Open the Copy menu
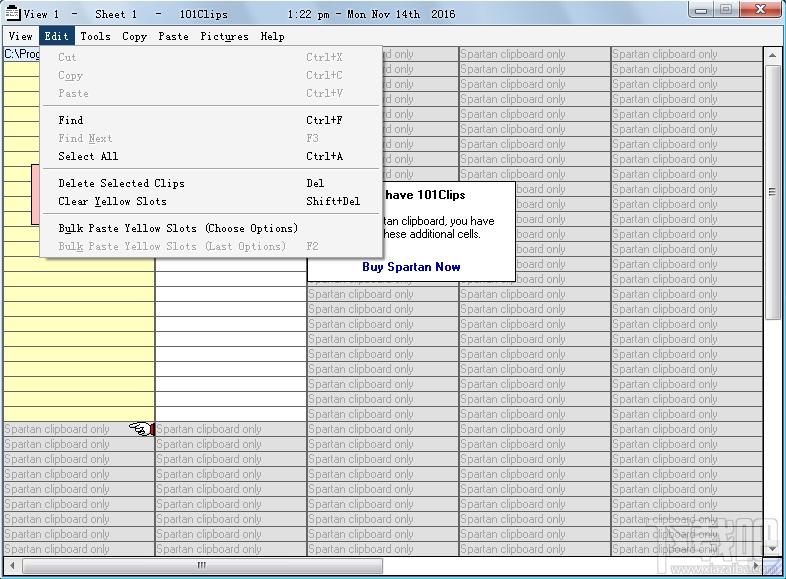Image resolution: width=786 pixels, height=579 pixels. [x=134, y=36]
